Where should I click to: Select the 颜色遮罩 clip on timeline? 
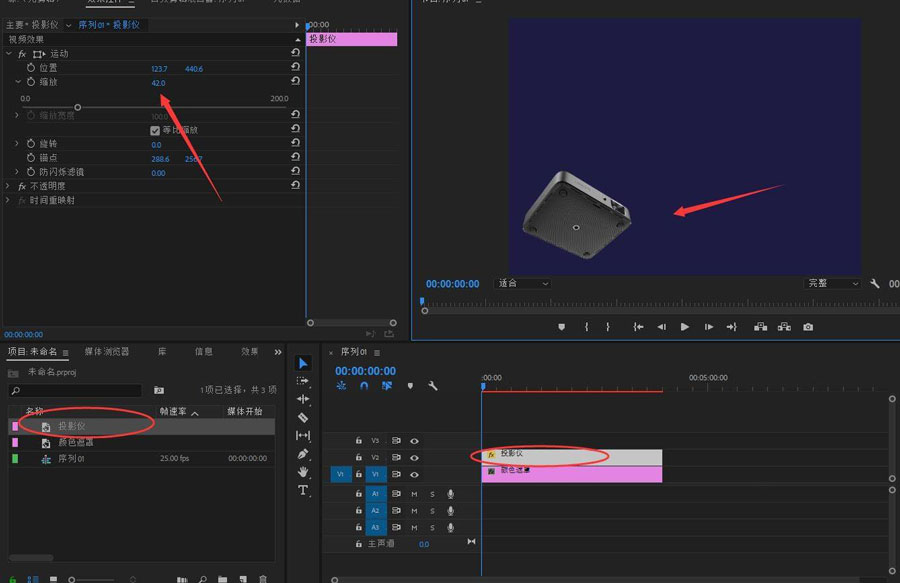coord(571,474)
